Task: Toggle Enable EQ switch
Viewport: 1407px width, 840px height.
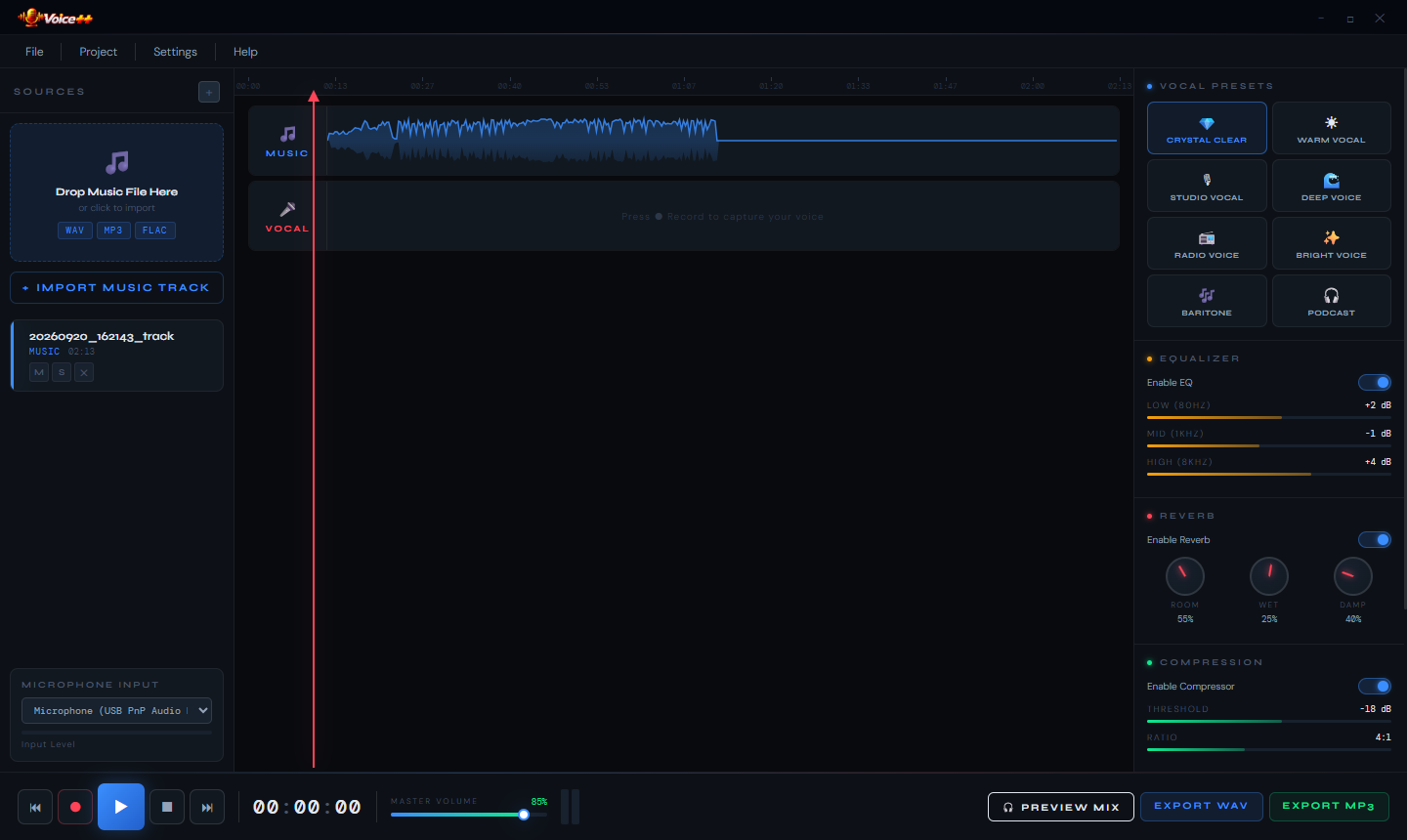Action: click(1375, 383)
